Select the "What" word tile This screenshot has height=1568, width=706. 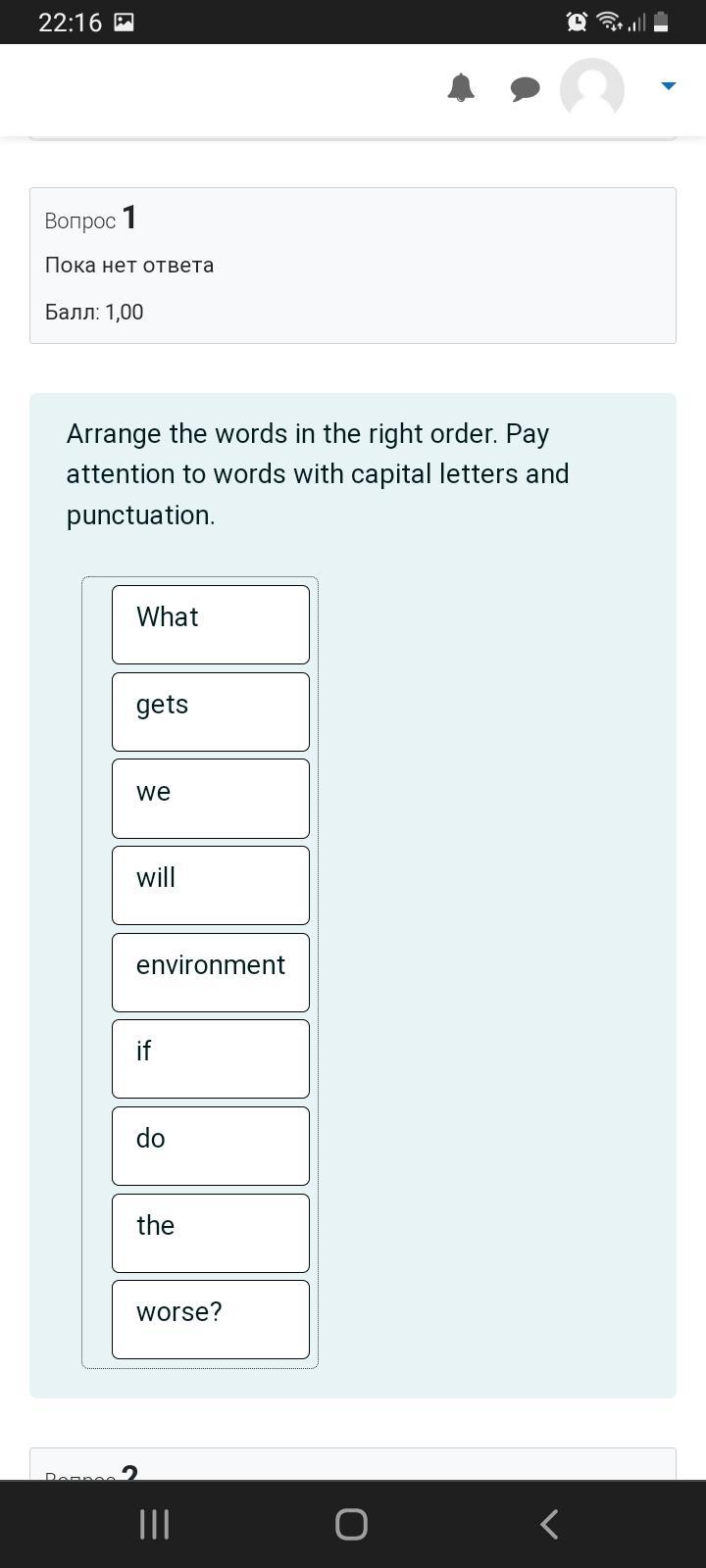[211, 624]
